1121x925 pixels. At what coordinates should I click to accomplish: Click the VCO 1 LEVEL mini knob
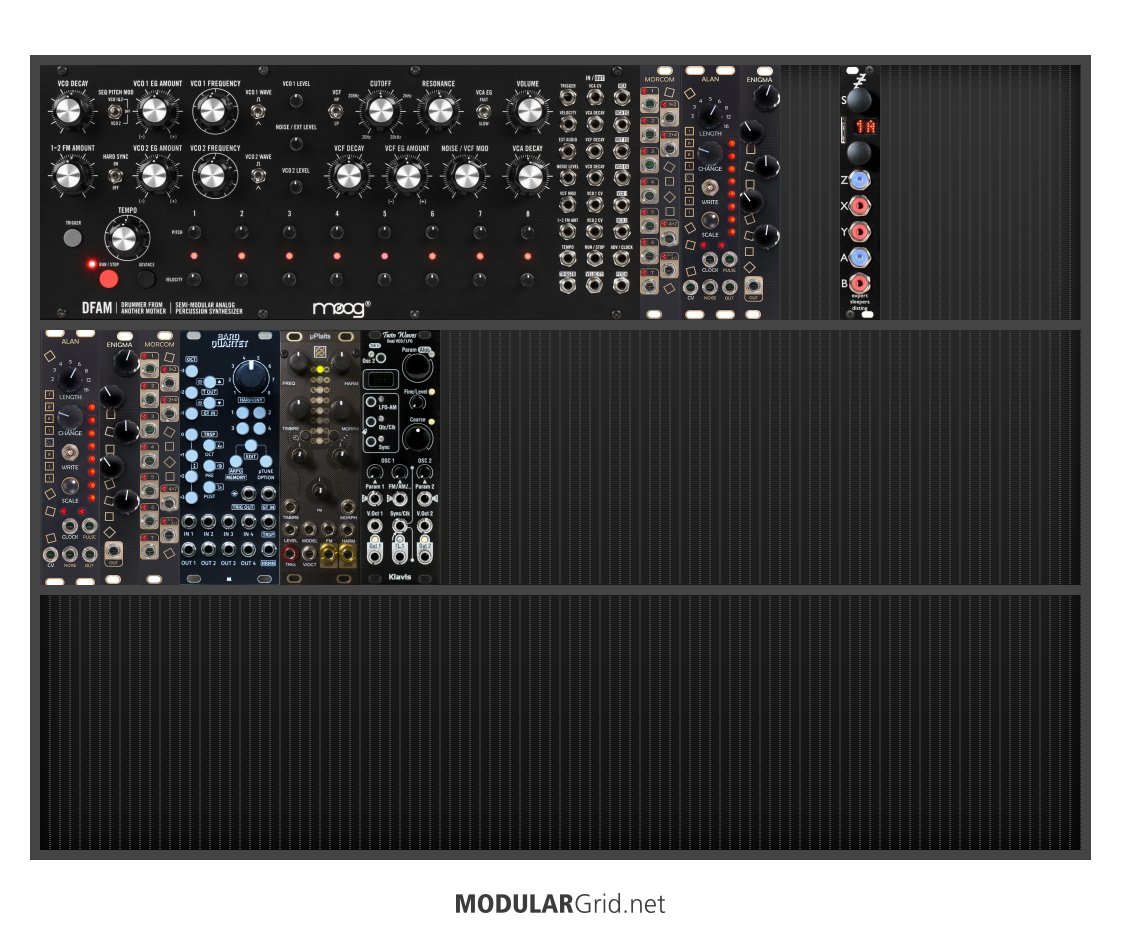click(296, 99)
